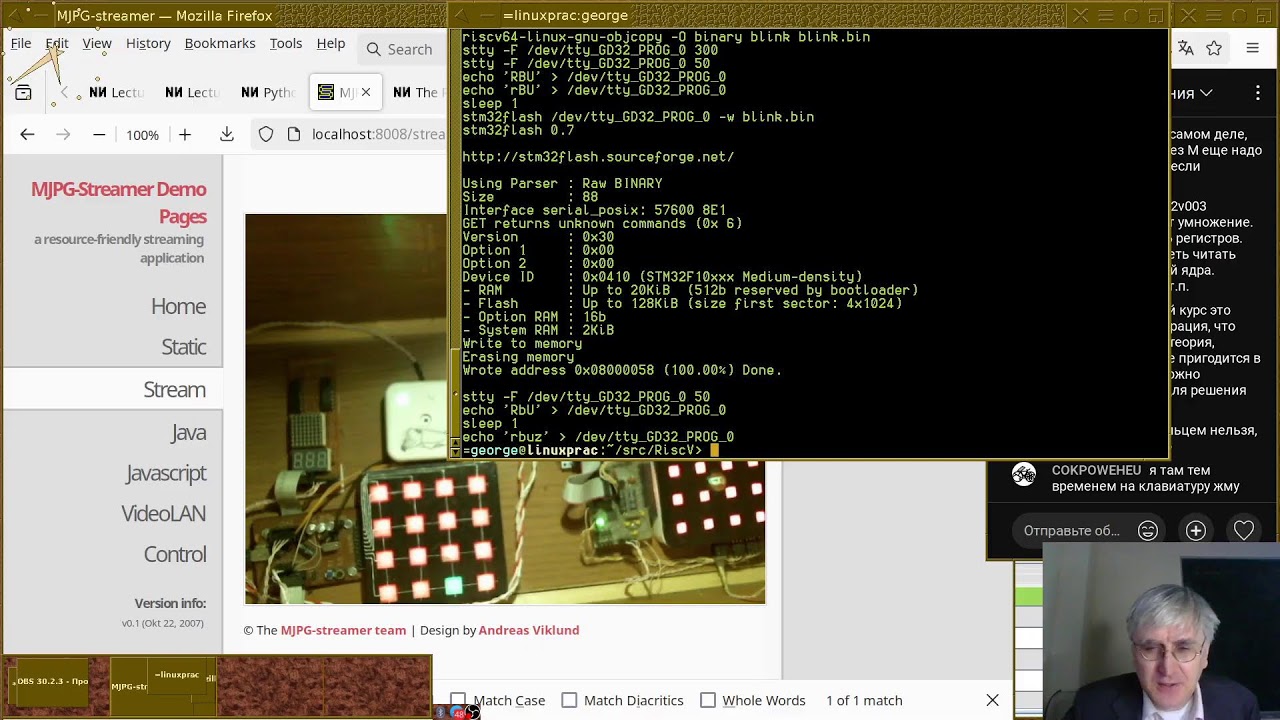Screen dimensions: 1280x720
Task: Open the chat three-dot options menu
Action: coord(1258,93)
